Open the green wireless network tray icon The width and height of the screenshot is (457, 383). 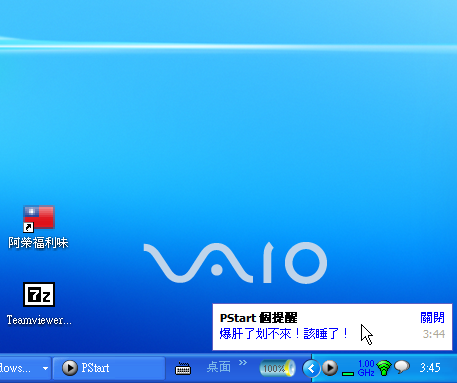click(x=384, y=368)
